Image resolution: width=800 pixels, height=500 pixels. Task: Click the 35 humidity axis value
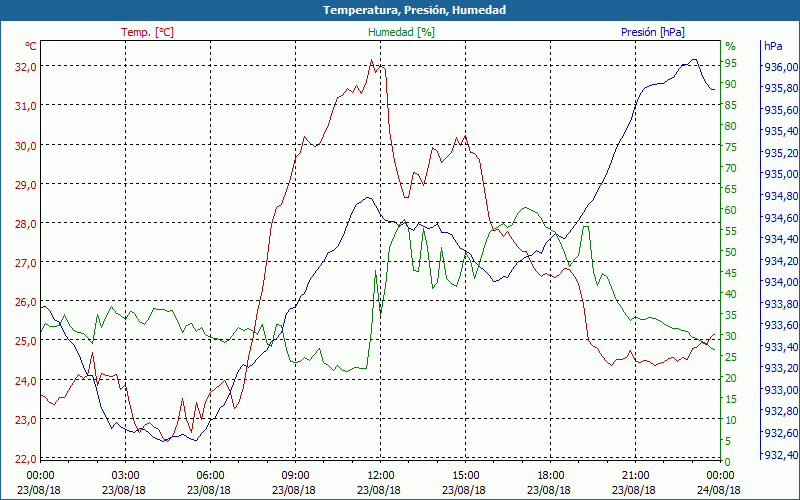[731, 315]
